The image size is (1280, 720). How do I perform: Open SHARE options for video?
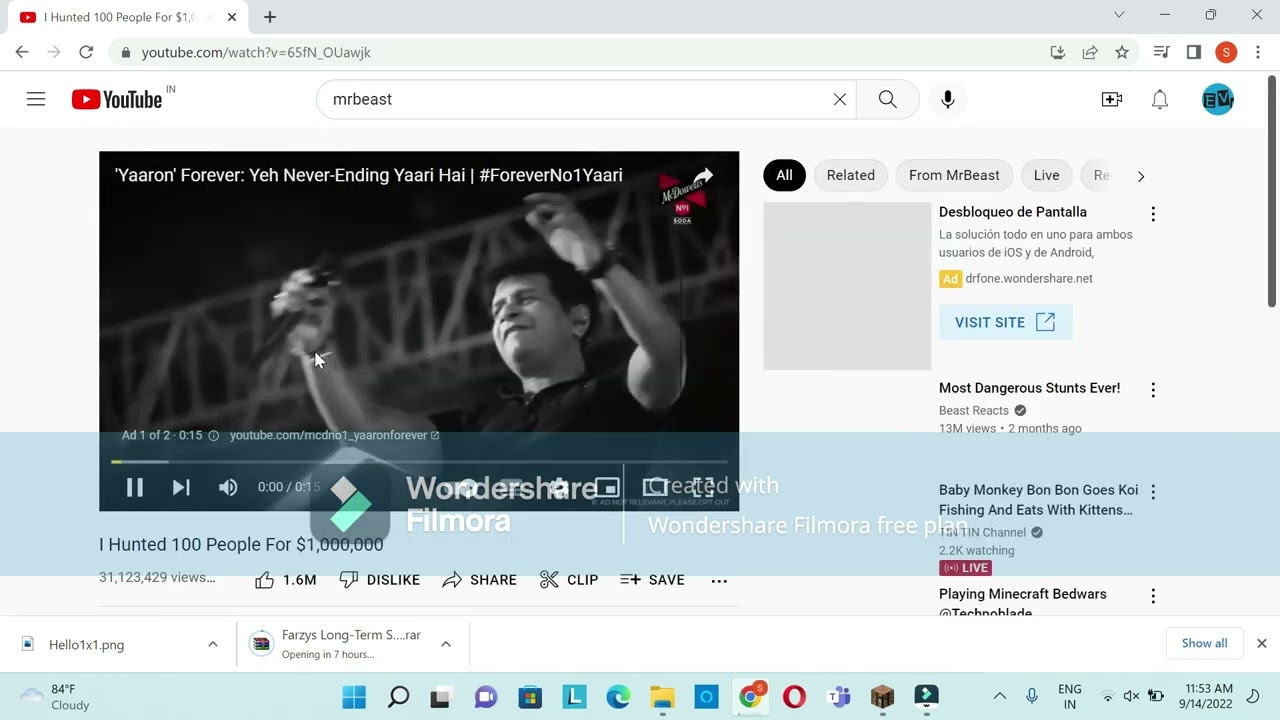click(x=480, y=580)
